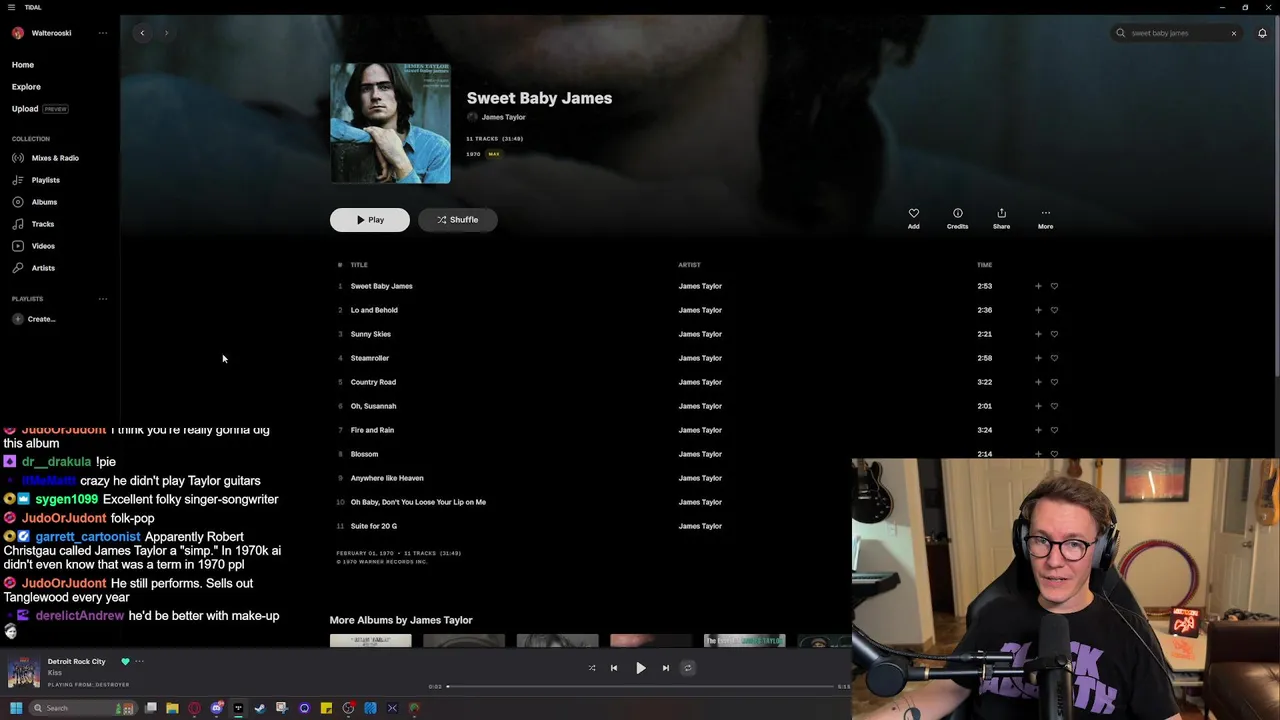Image resolution: width=1280 pixels, height=720 pixels.
Task: Open the Explore page
Action: tap(26, 87)
